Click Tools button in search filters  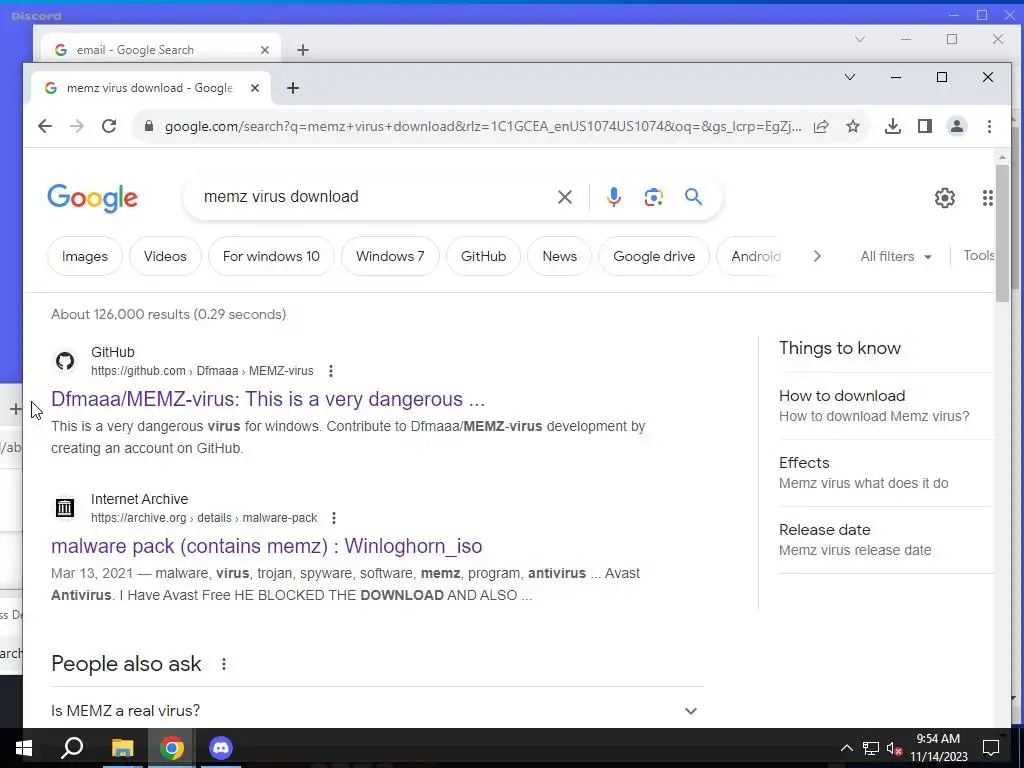pos(979,255)
